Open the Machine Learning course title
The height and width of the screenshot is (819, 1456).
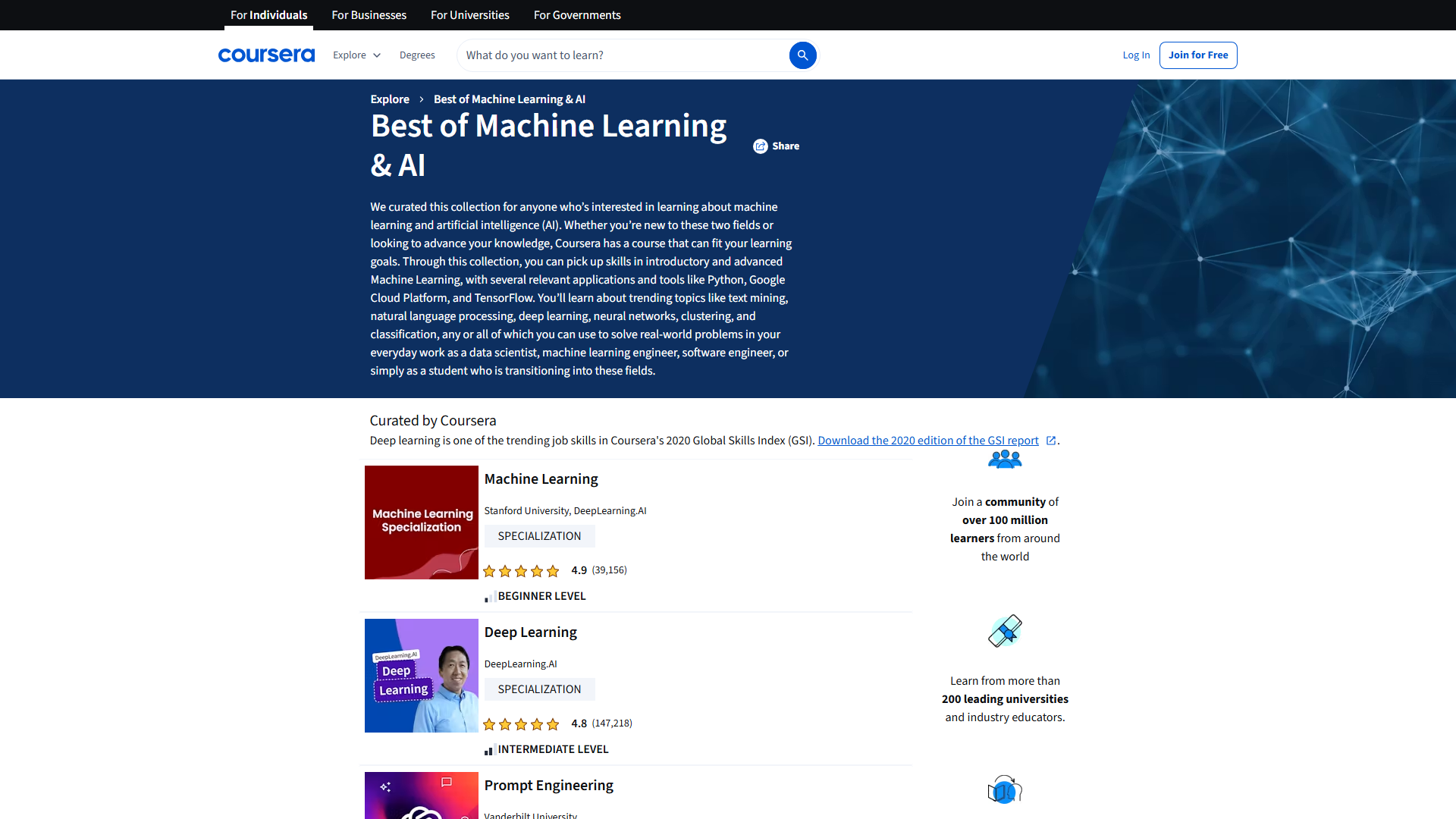(541, 479)
